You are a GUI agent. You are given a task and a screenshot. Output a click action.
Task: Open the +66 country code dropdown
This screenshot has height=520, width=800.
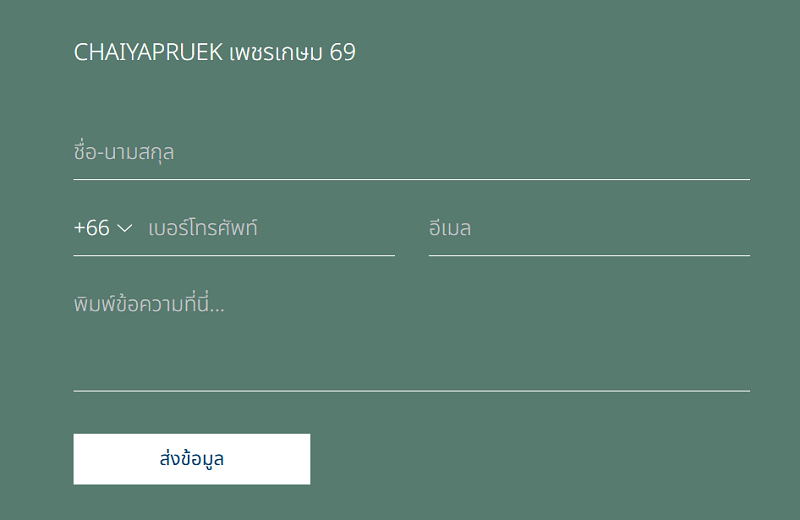tap(102, 228)
